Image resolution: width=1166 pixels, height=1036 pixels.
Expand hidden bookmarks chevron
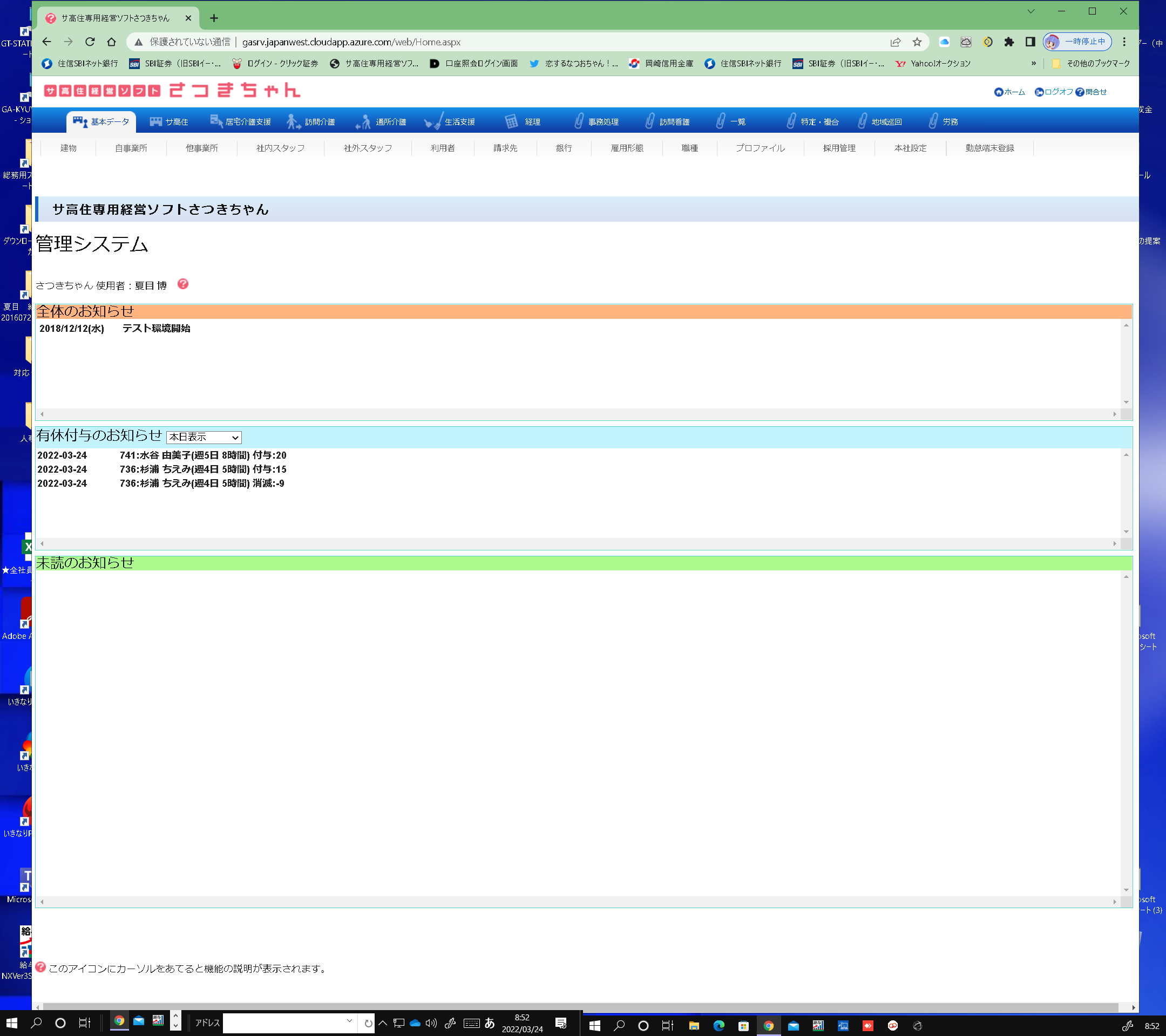tap(1033, 63)
